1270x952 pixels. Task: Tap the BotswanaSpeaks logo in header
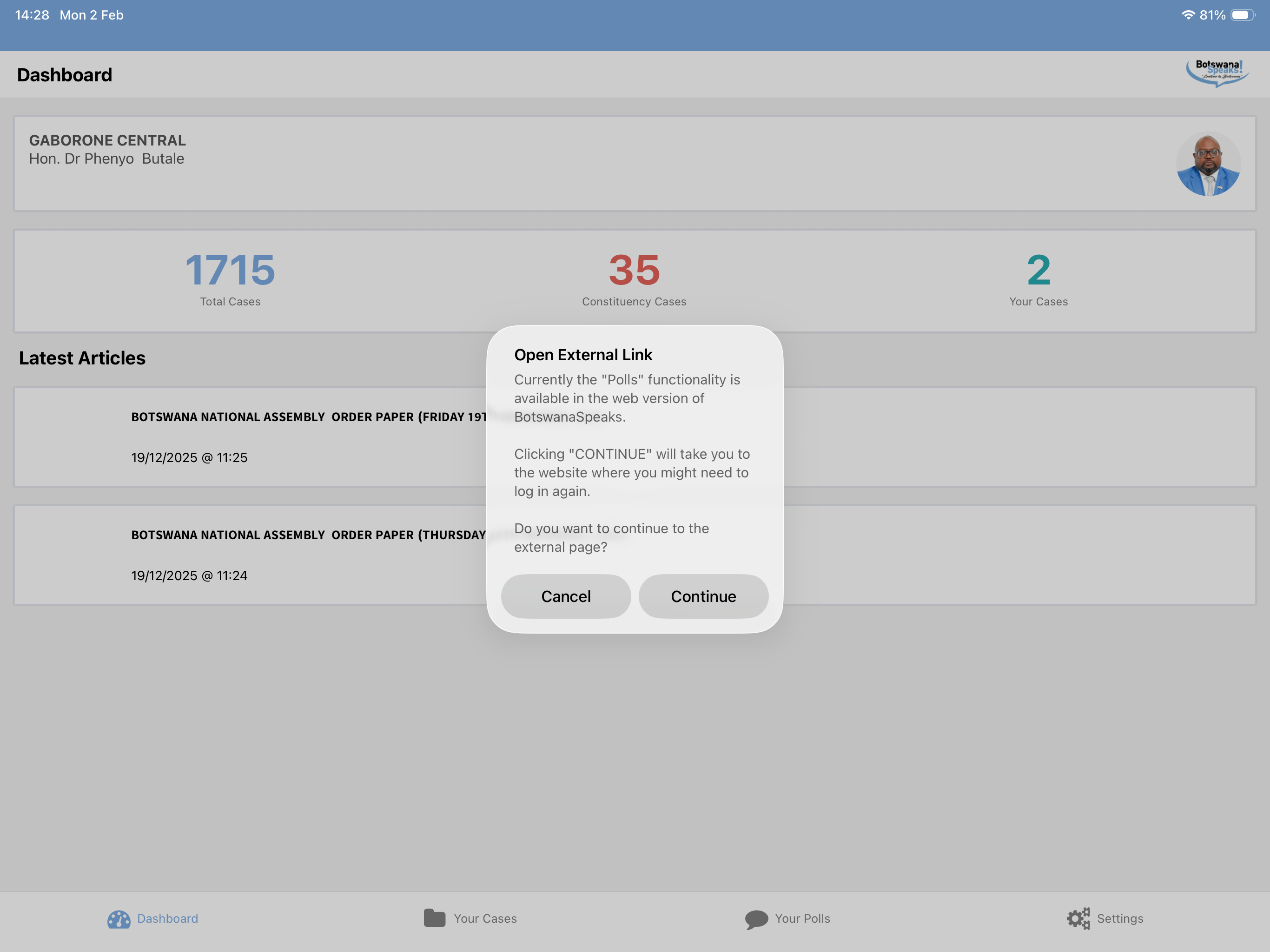(x=1218, y=73)
